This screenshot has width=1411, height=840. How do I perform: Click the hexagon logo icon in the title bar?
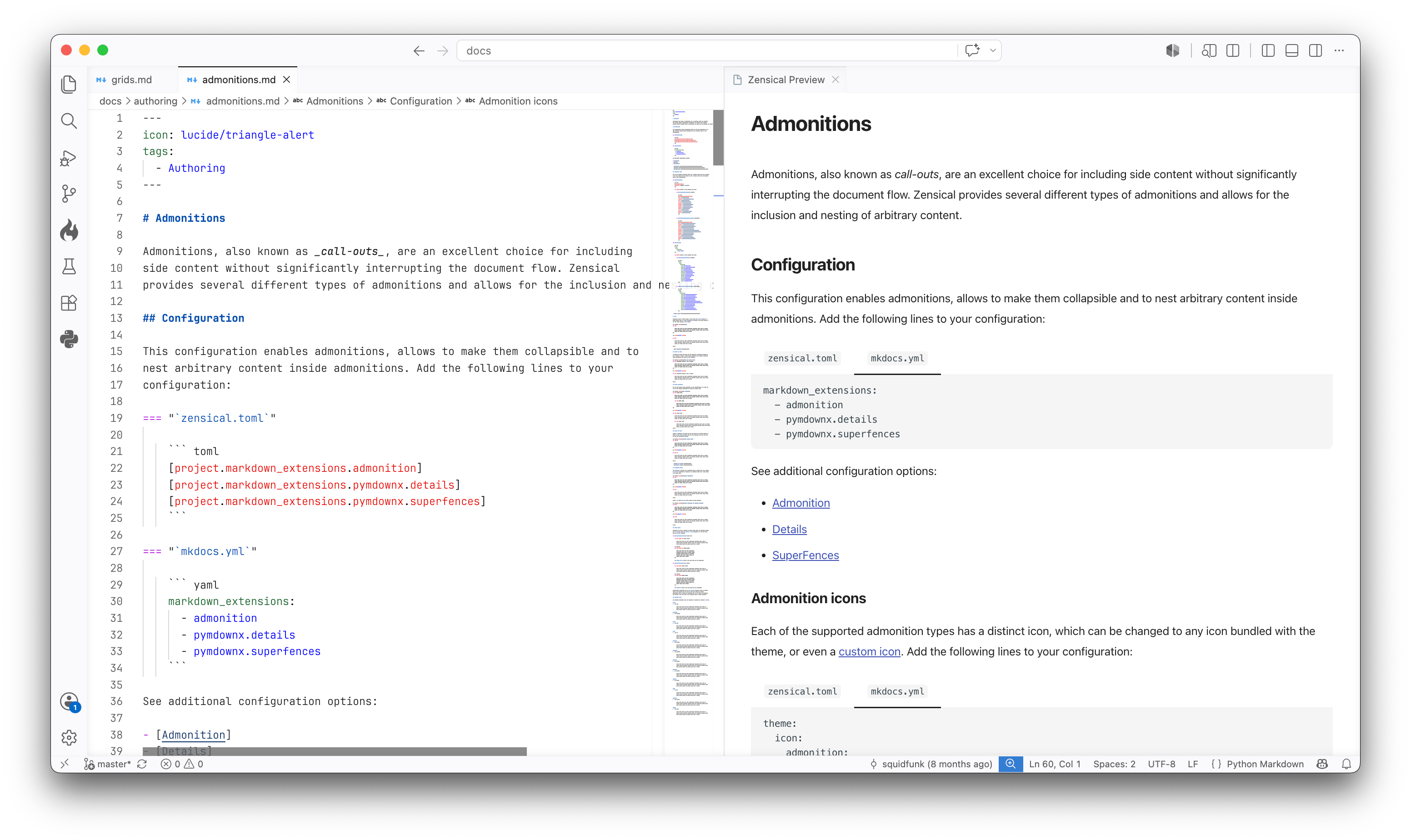pos(1173,51)
